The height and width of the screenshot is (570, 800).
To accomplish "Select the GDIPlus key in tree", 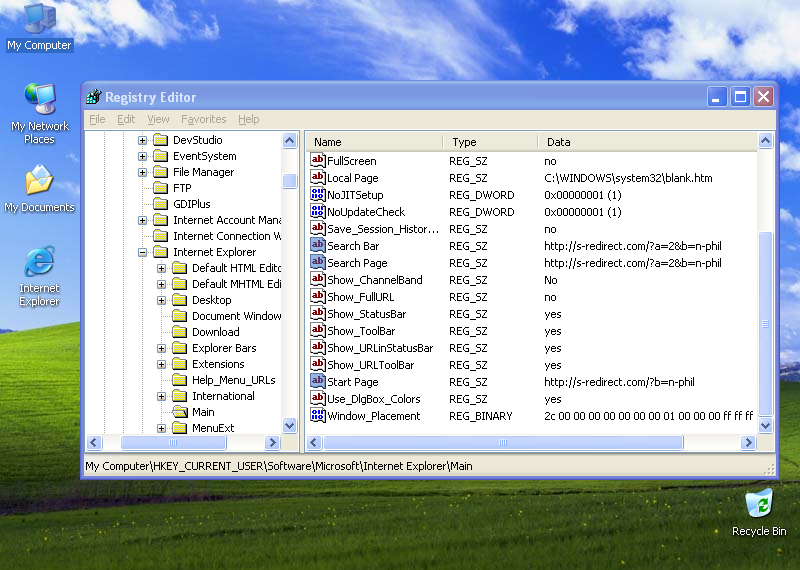I will (191, 204).
